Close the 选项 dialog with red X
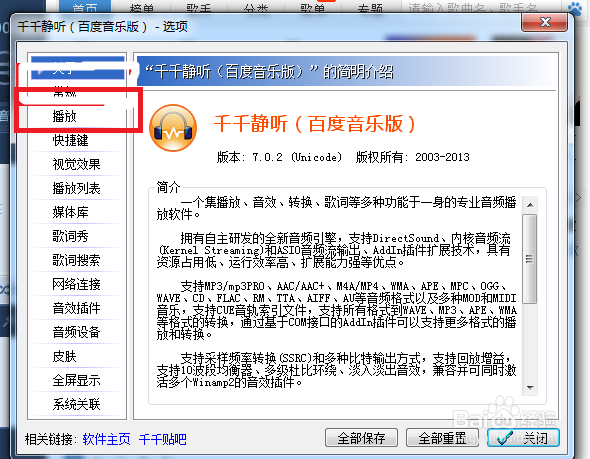This screenshot has width=590, height=459. point(544,22)
